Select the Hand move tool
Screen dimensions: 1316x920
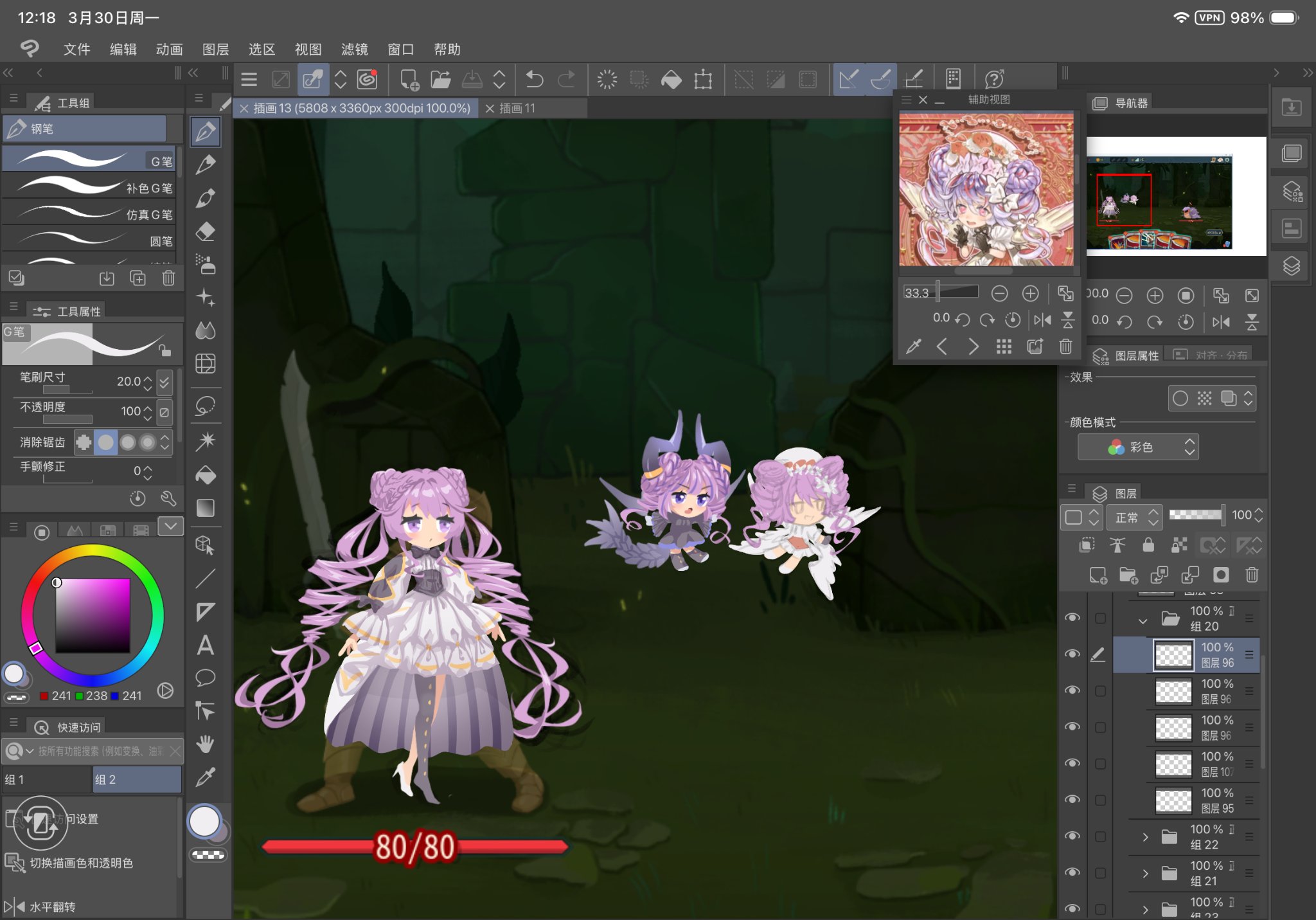206,744
